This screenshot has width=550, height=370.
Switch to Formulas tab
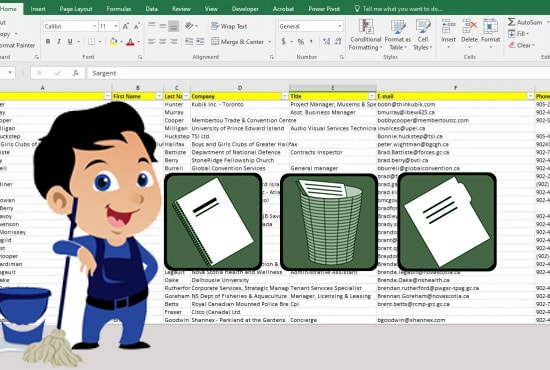(119, 9)
